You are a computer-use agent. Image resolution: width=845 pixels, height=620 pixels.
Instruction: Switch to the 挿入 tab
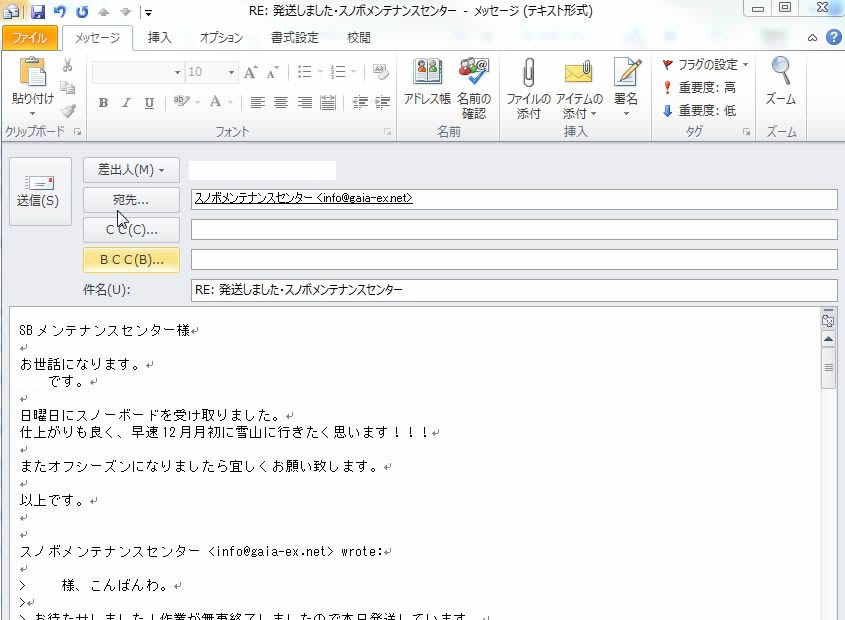(160, 38)
